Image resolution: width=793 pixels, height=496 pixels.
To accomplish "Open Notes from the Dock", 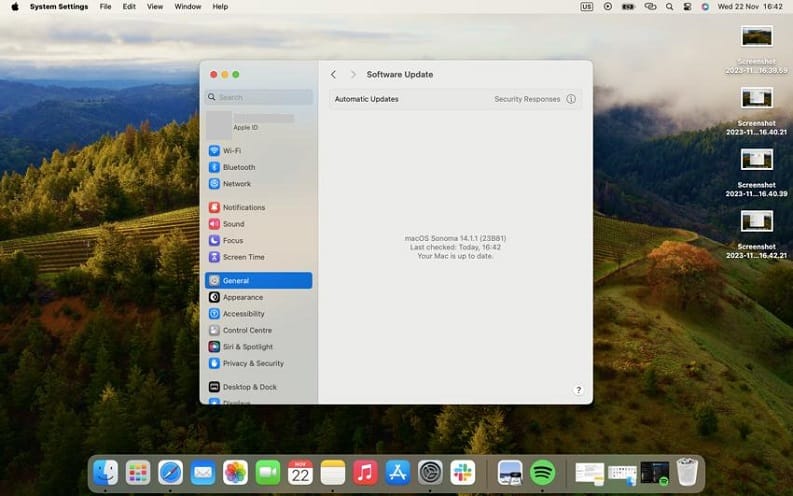I will [x=333, y=473].
